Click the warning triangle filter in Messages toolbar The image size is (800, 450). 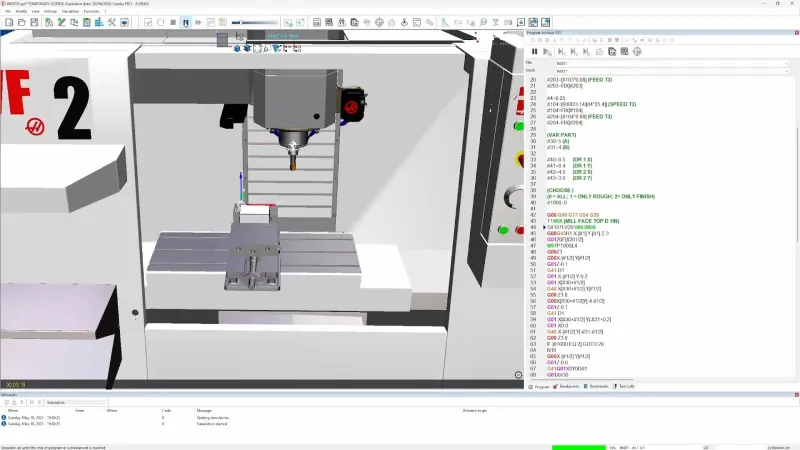coord(14,403)
